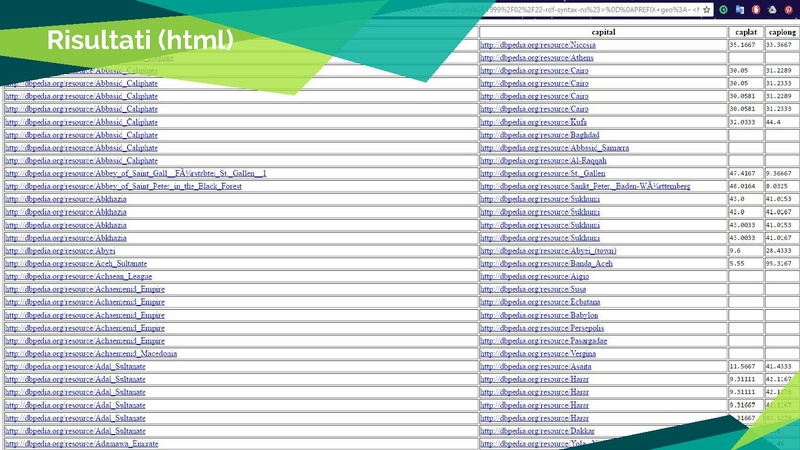Select caplat value 11.5667
This screenshot has width=800, height=450.
click(x=742, y=366)
